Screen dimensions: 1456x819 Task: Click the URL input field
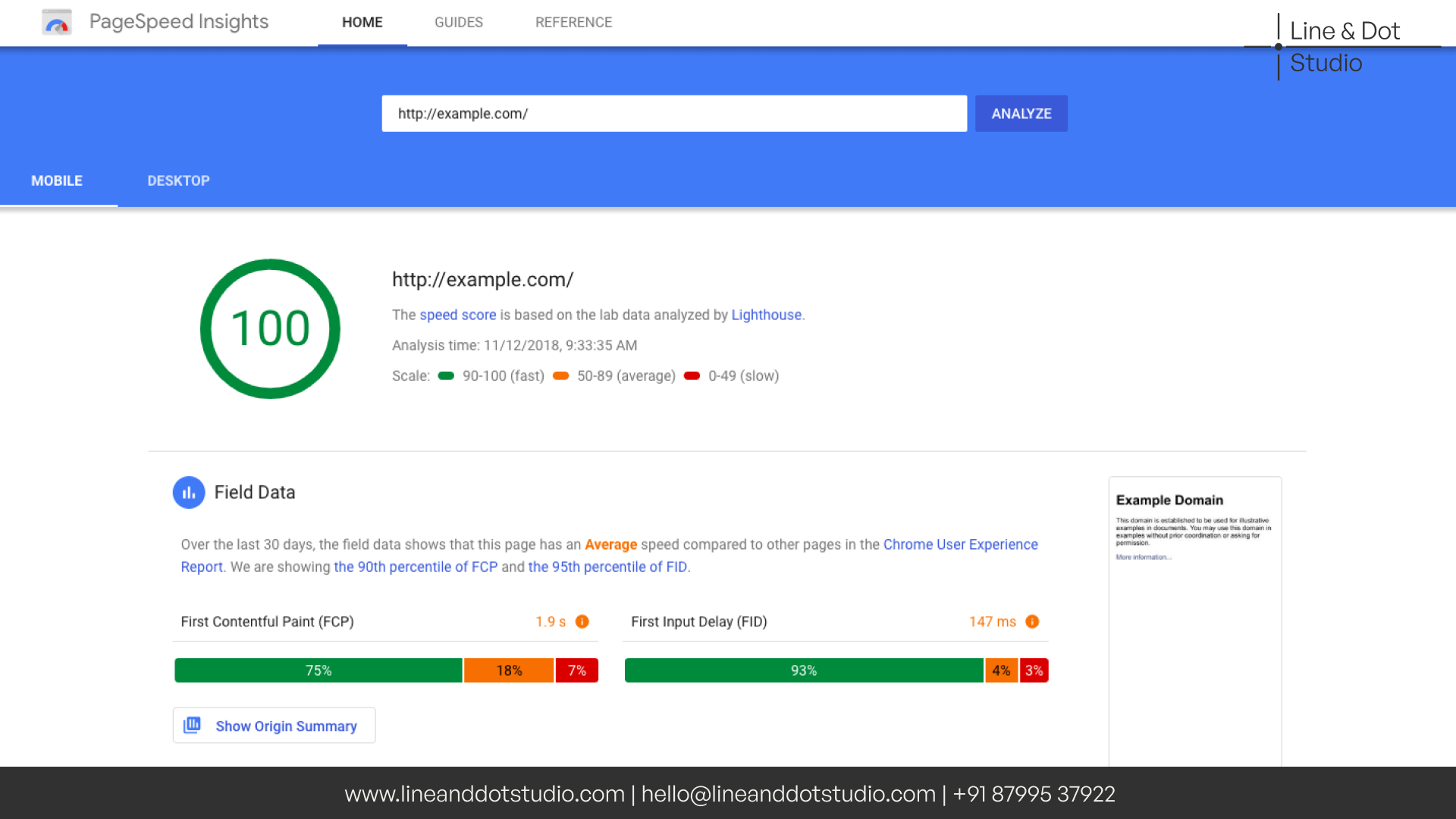673,114
